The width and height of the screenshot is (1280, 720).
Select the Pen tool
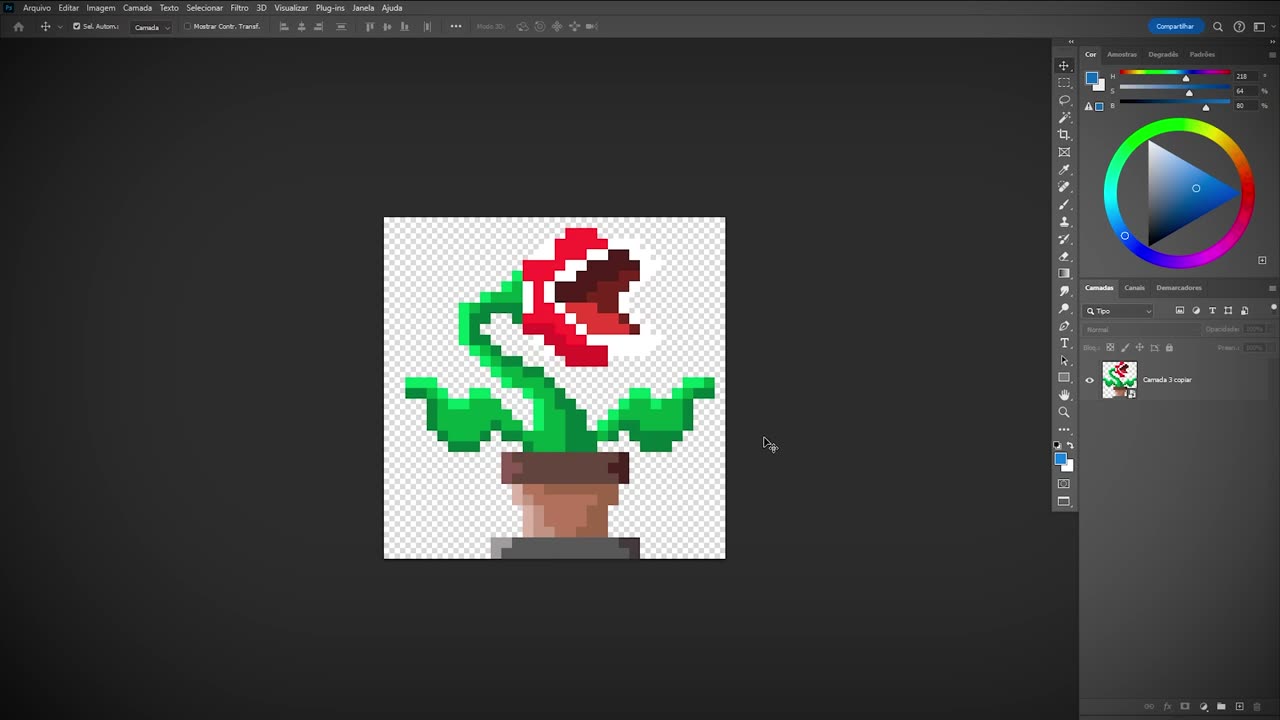click(x=1064, y=326)
